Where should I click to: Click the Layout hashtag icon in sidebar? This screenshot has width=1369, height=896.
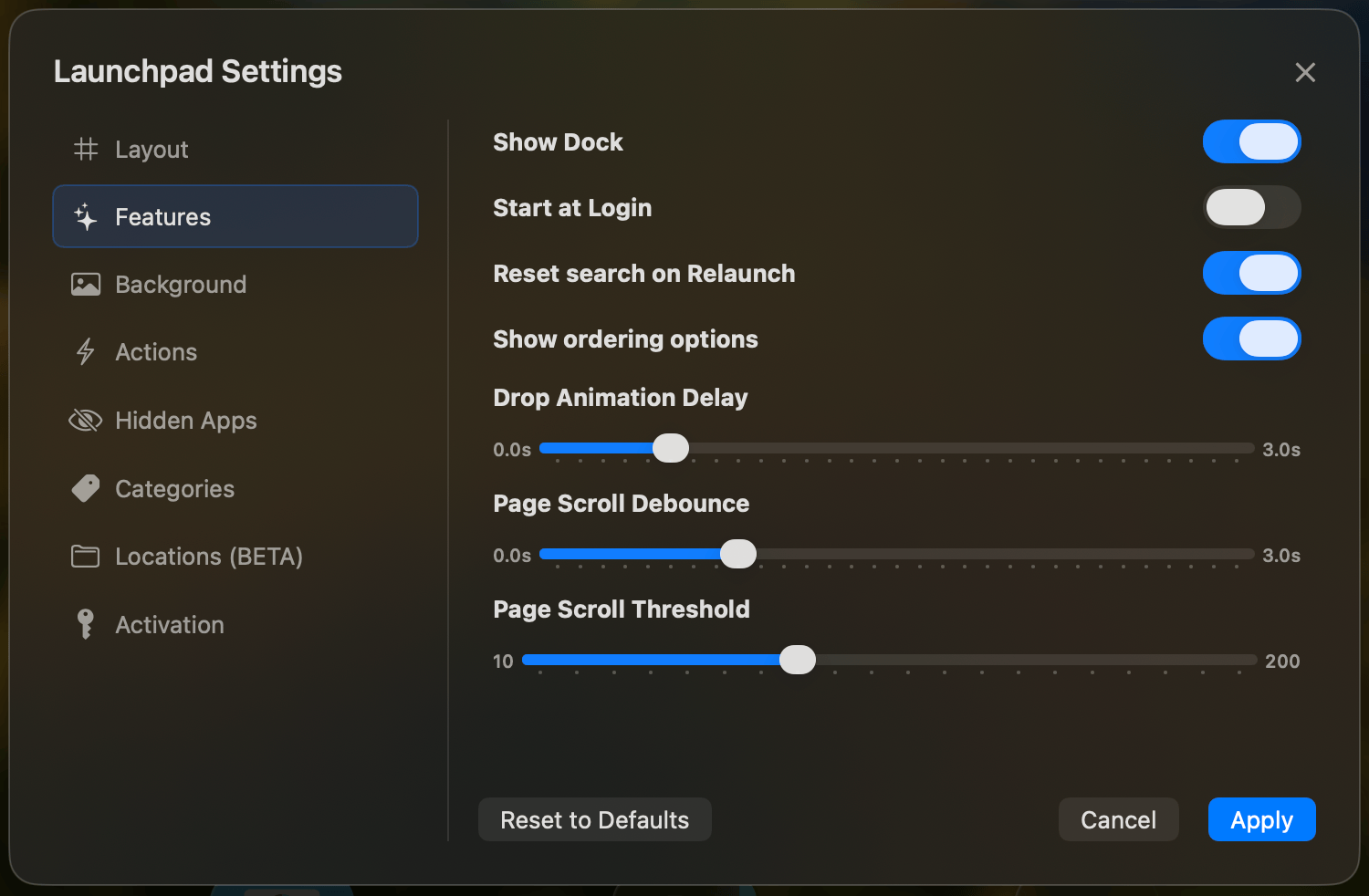click(x=86, y=149)
